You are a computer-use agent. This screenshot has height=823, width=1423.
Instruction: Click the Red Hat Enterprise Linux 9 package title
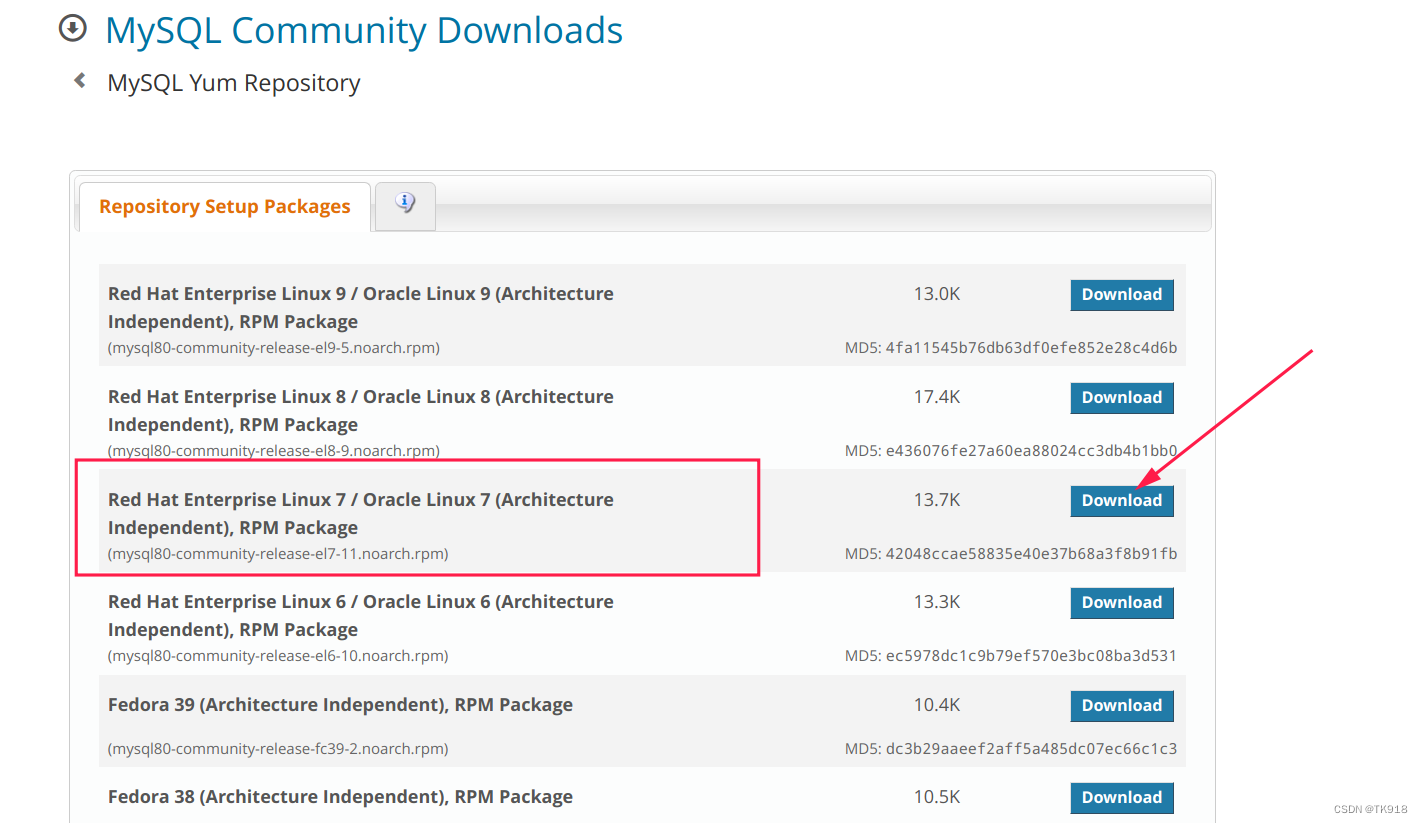click(x=361, y=308)
